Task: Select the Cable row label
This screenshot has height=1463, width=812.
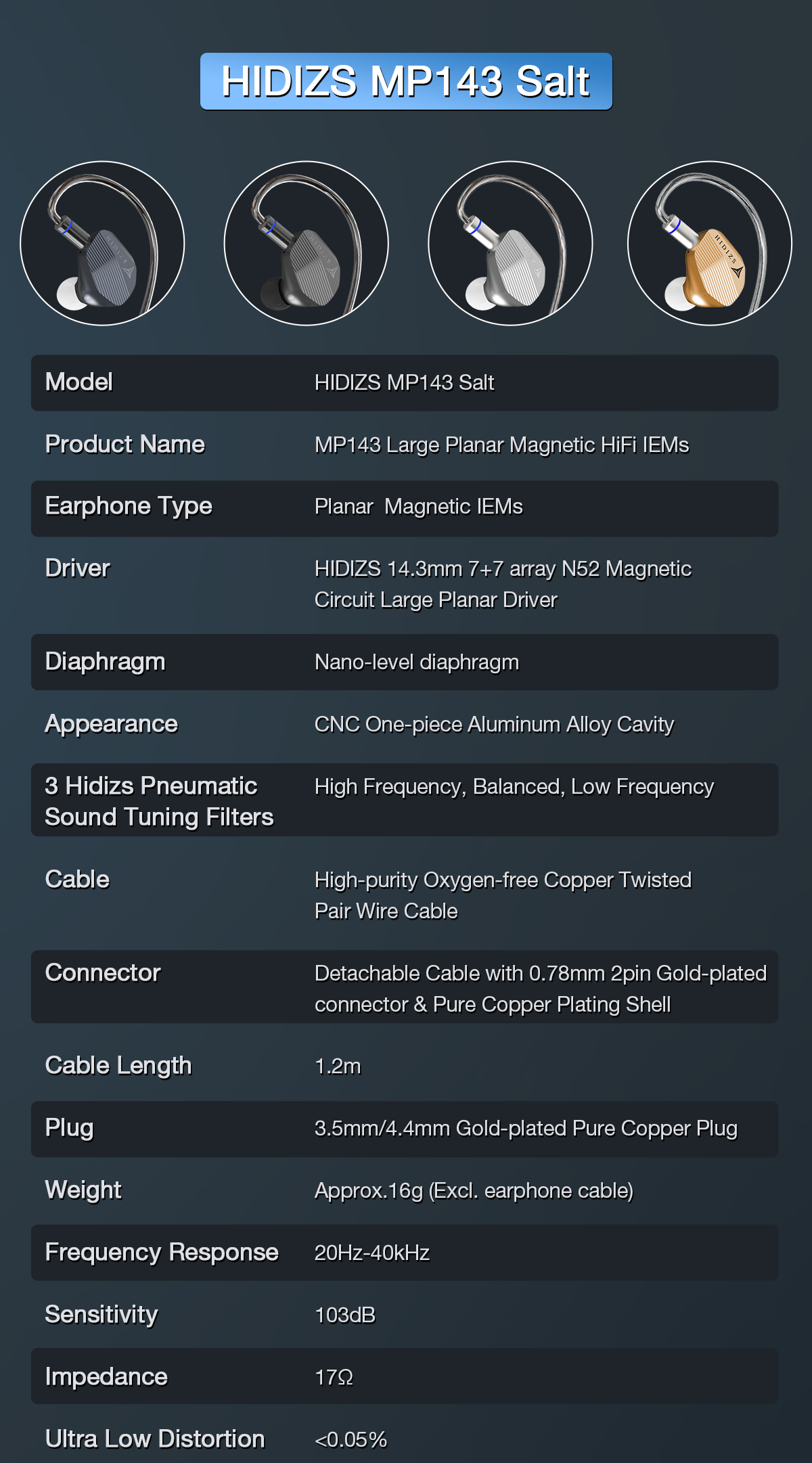Action: pyautogui.click(x=77, y=880)
